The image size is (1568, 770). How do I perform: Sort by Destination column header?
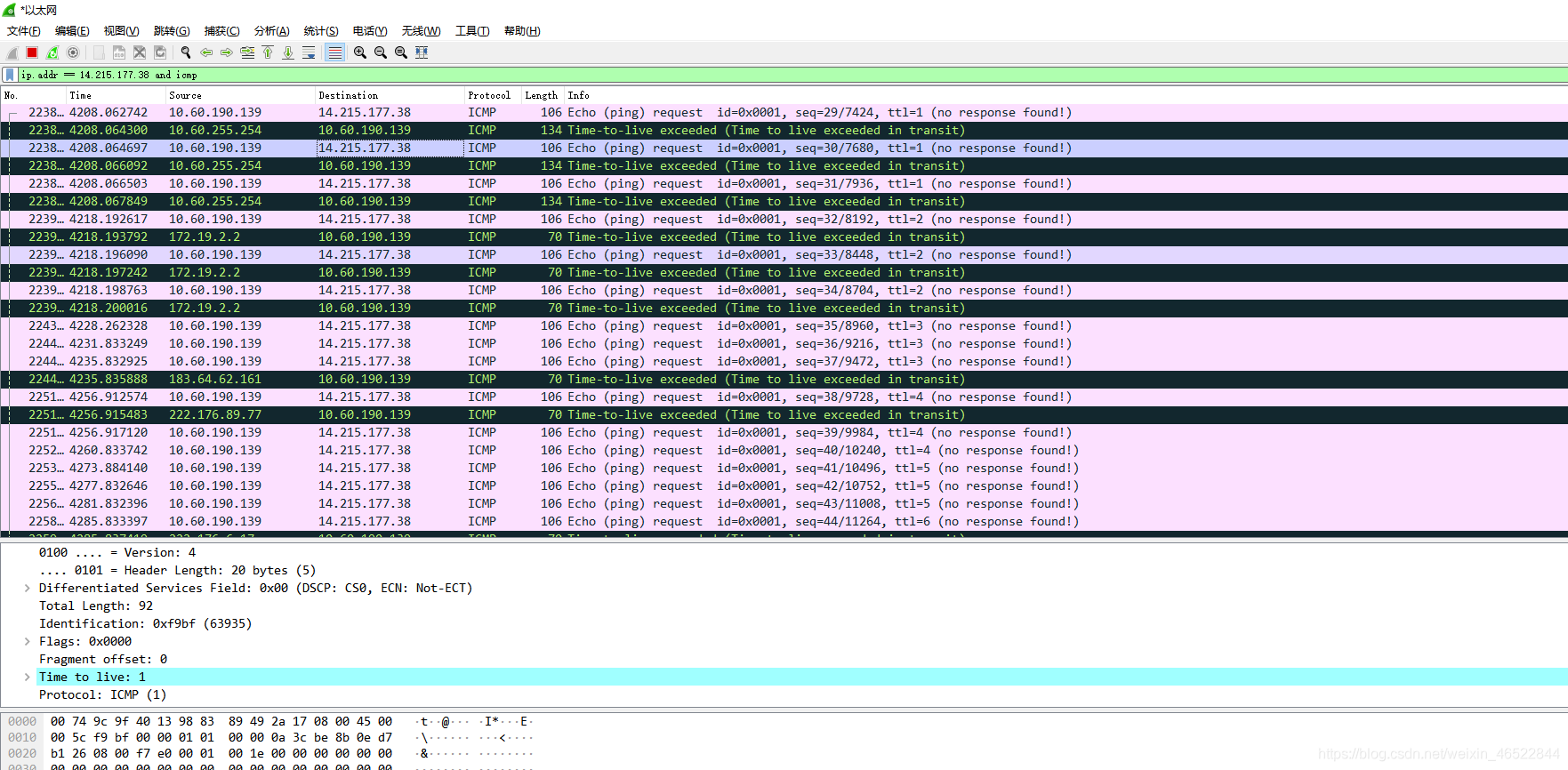390,95
